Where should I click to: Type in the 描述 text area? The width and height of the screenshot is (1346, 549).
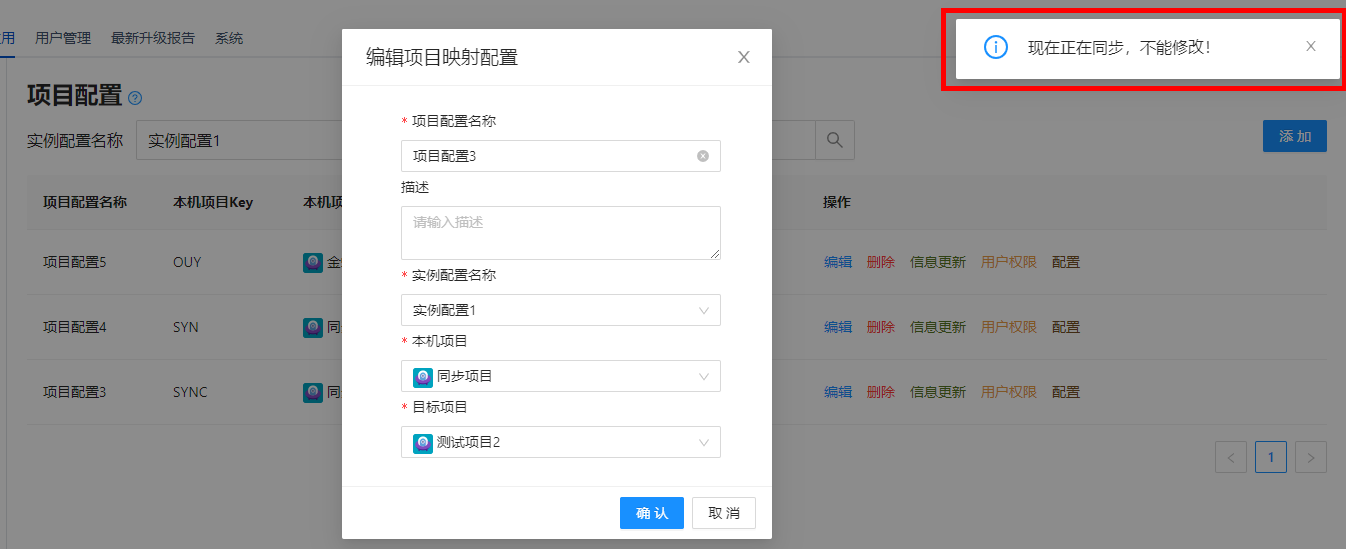[x=560, y=233]
